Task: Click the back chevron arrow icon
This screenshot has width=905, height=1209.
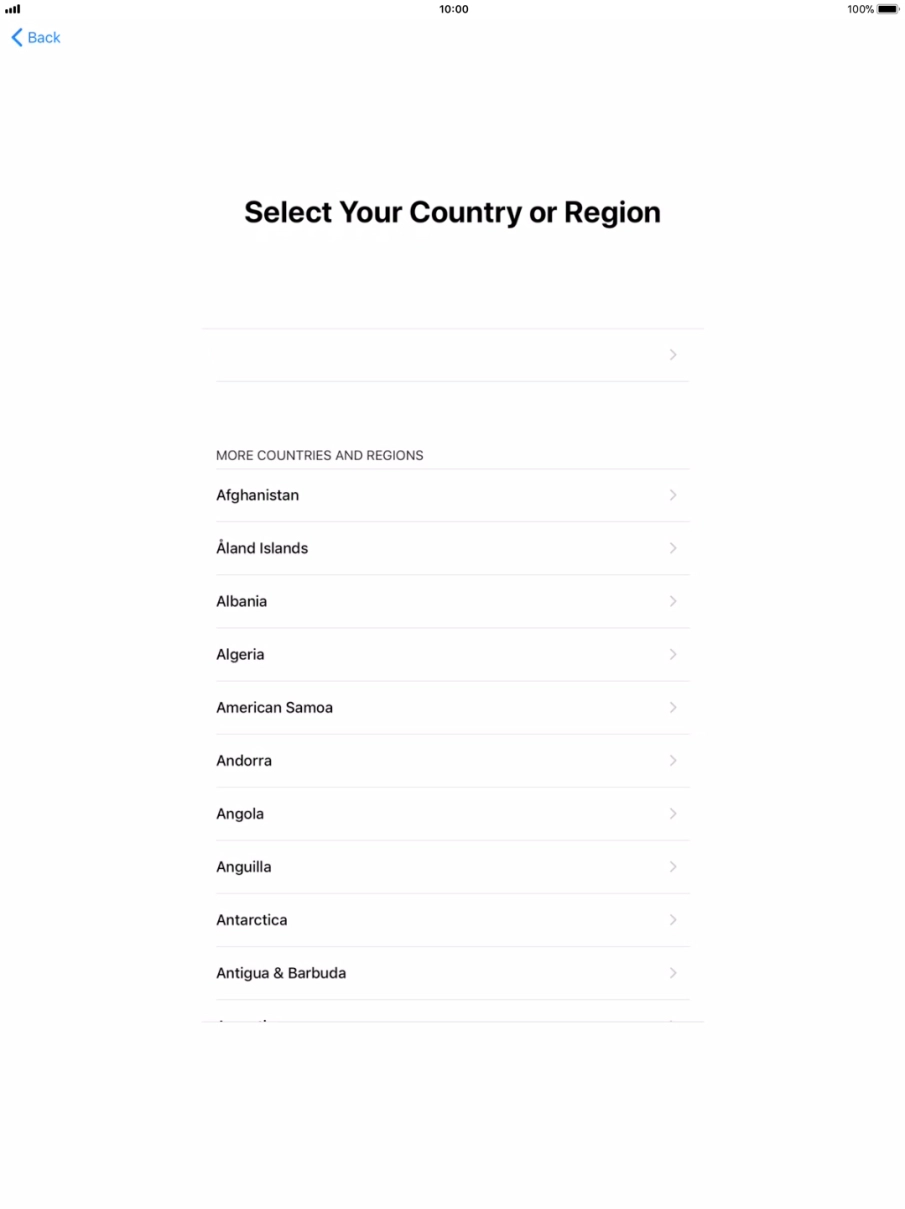Action: [14, 37]
